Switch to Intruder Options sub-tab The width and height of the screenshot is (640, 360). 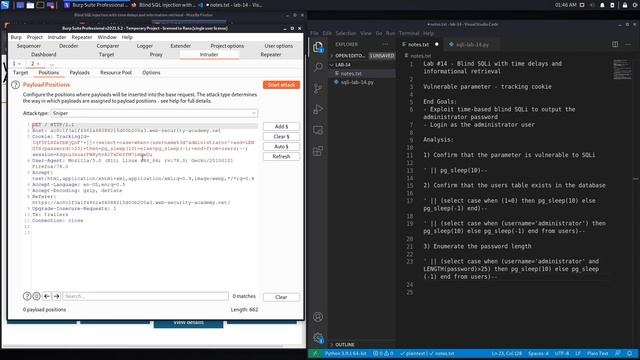tap(151, 72)
